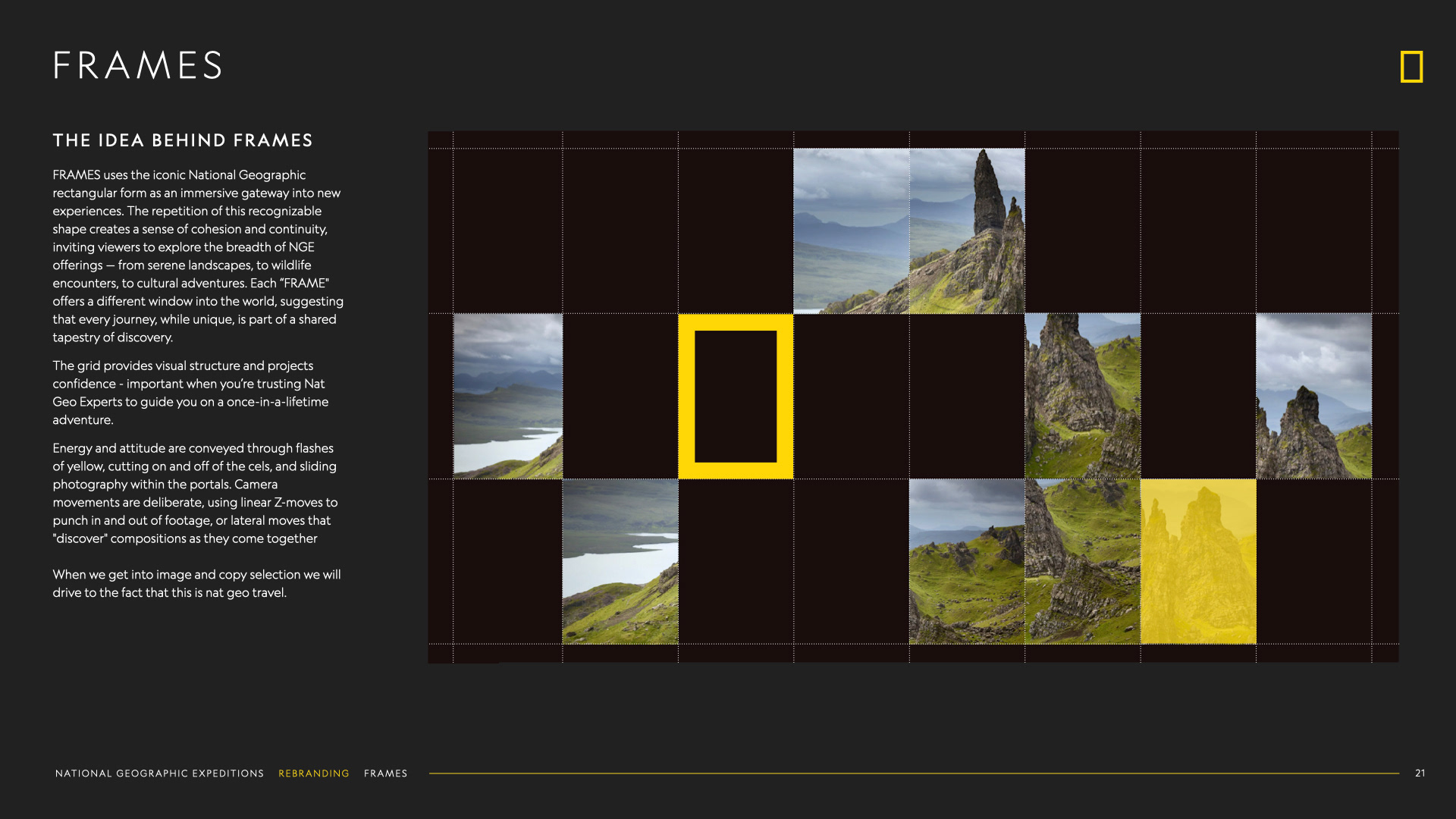
Task: Click the bottom-row lake and hillside tile
Action: (x=620, y=561)
